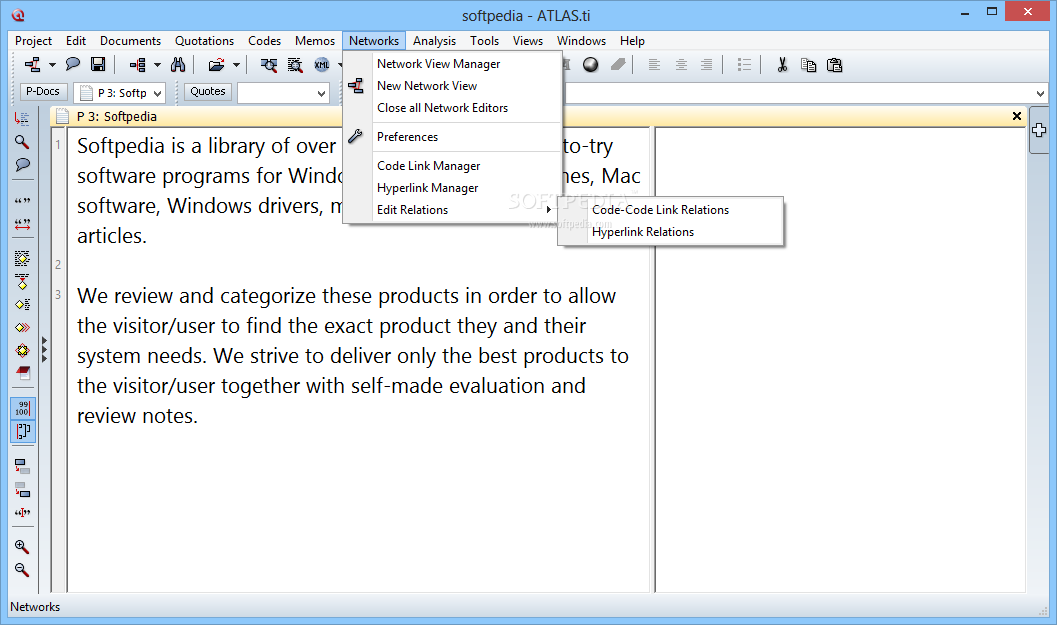Click the P-Docs button
The width and height of the screenshot is (1057, 625).
point(42,92)
